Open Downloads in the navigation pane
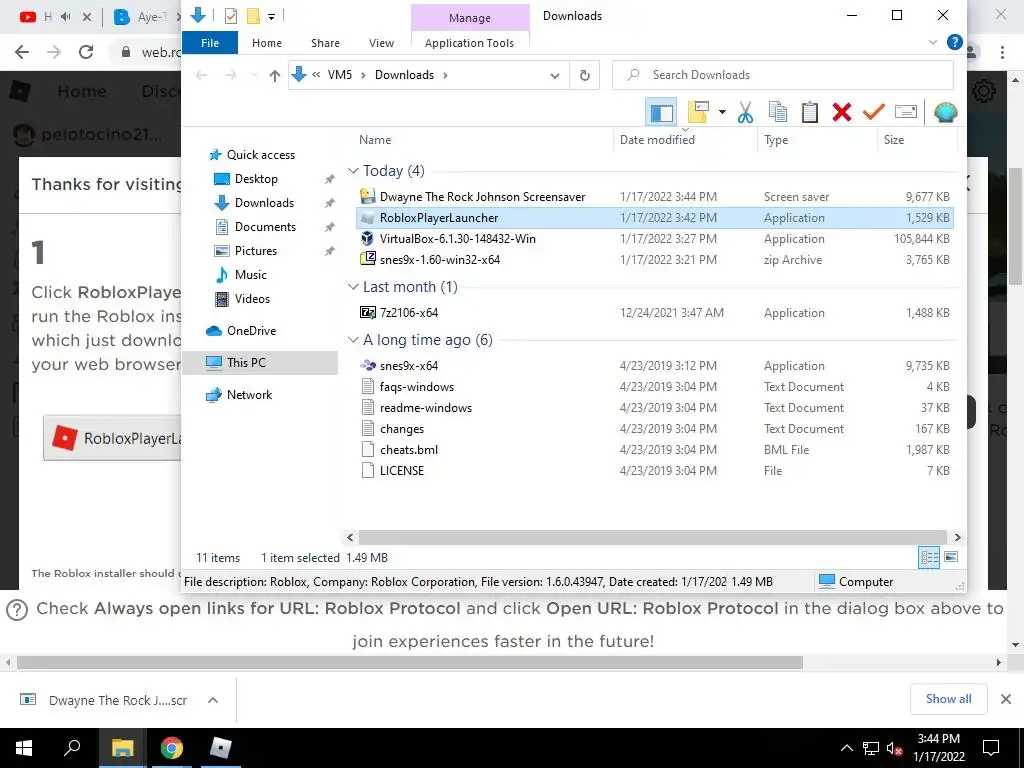The height and width of the screenshot is (768, 1024). [264, 203]
